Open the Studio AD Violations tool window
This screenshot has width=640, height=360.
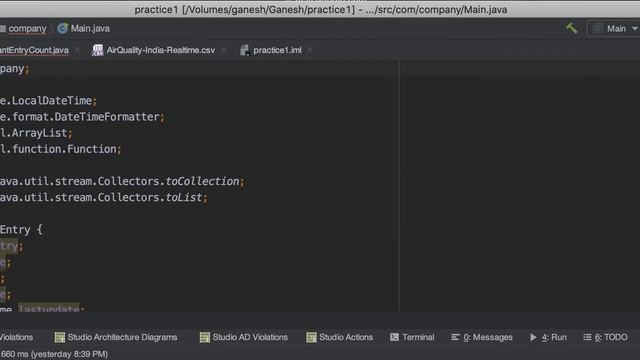click(x=243, y=337)
